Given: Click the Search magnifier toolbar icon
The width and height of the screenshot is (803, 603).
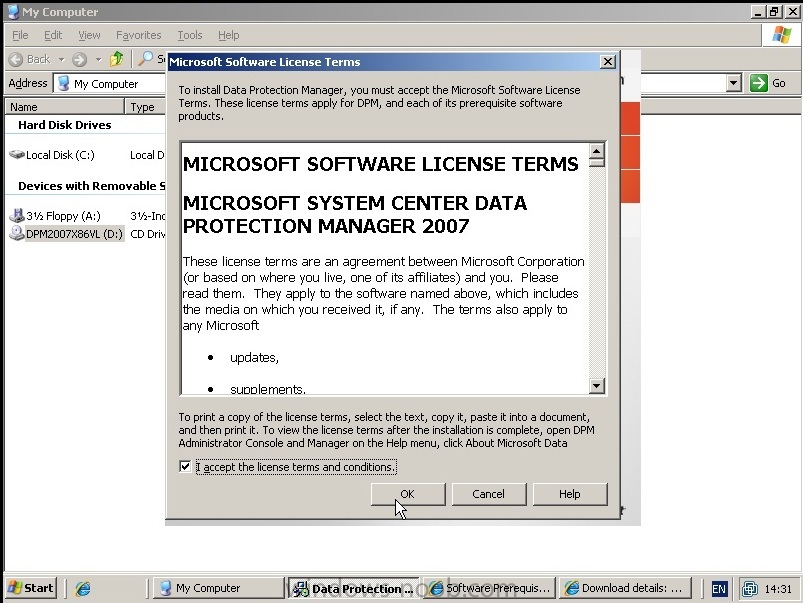Looking at the screenshot, I should click(145, 59).
